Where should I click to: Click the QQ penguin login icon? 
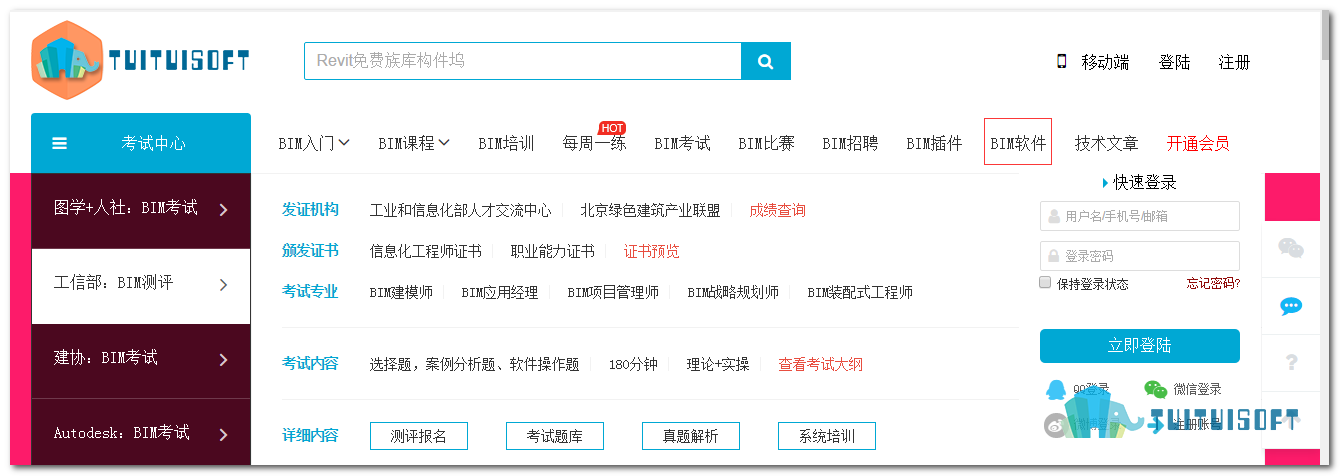pos(1056,389)
